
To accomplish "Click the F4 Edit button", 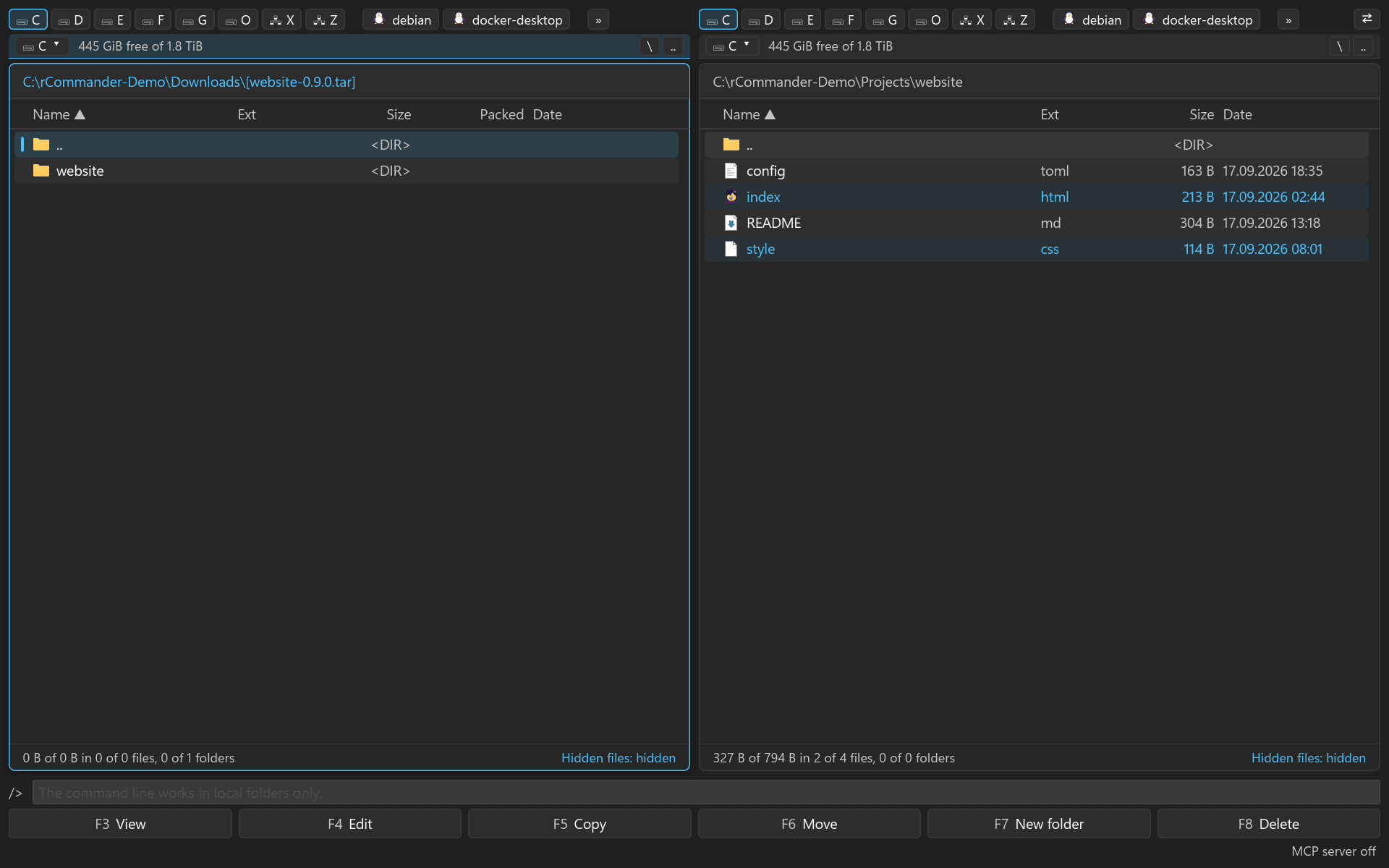I will [350, 824].
